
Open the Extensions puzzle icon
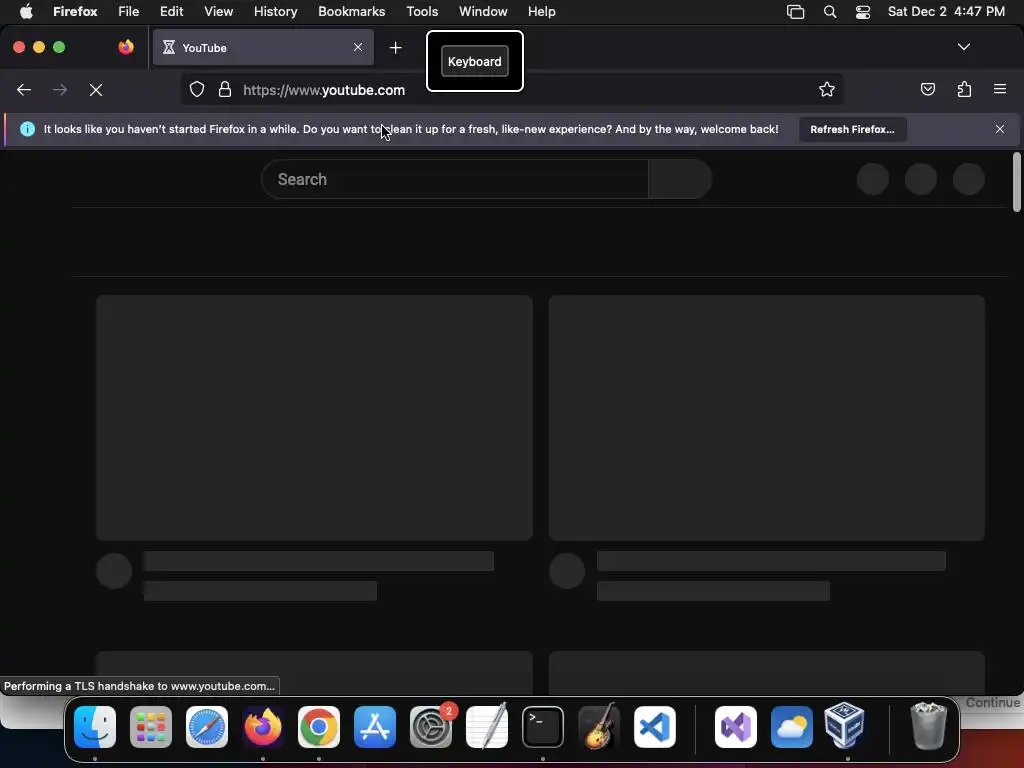(964, 89)
